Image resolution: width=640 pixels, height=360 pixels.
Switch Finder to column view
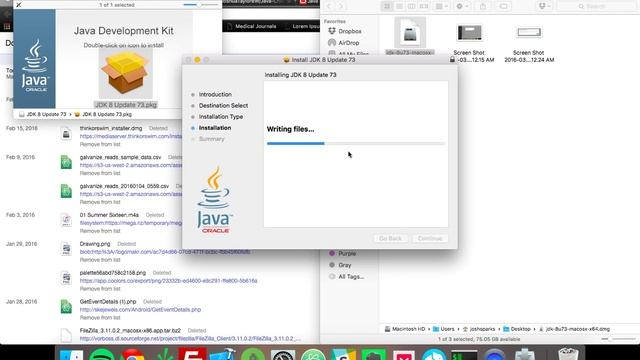[x=411, y=6]
